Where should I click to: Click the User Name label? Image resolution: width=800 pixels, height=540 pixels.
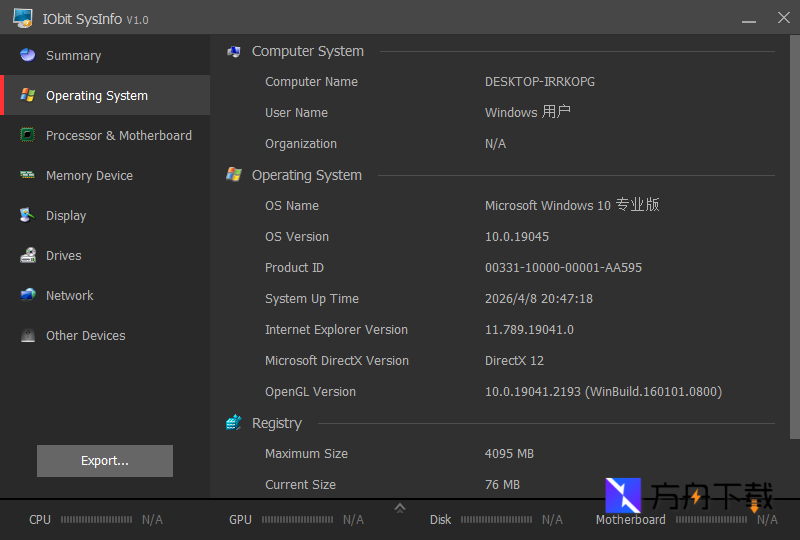tap(296, 113)
